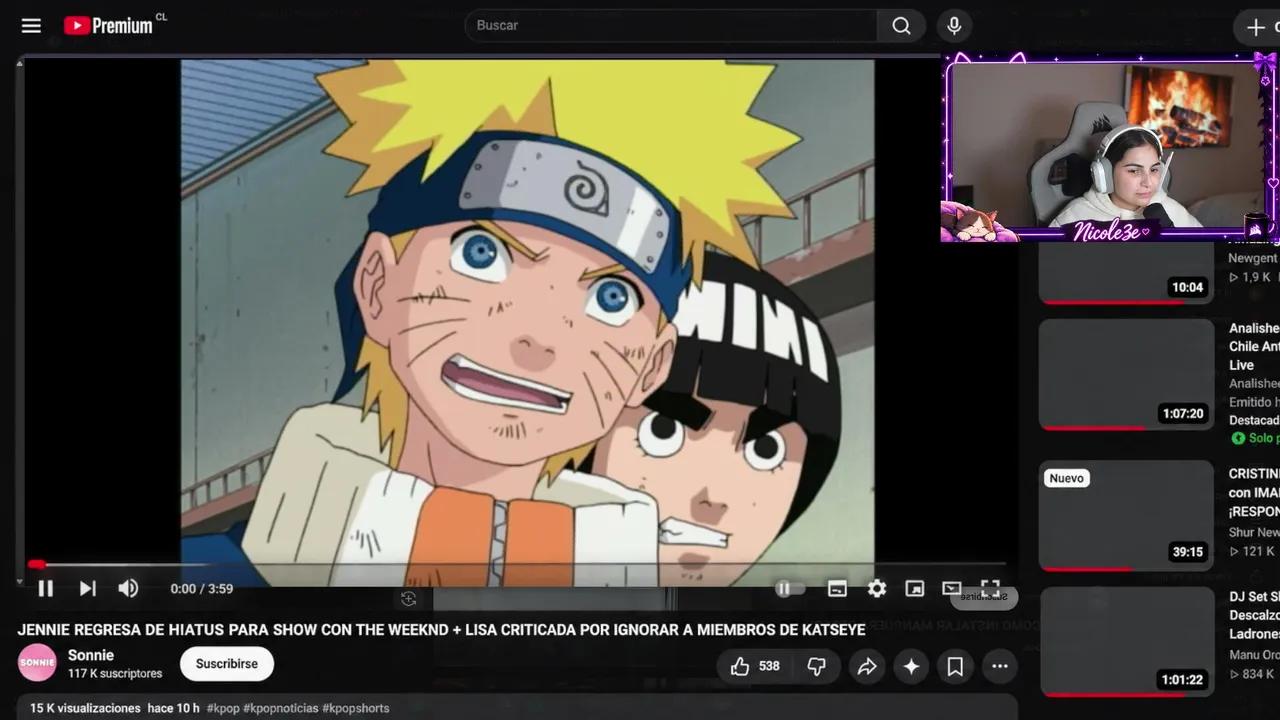Start voice search with microphone

point(954,26)
